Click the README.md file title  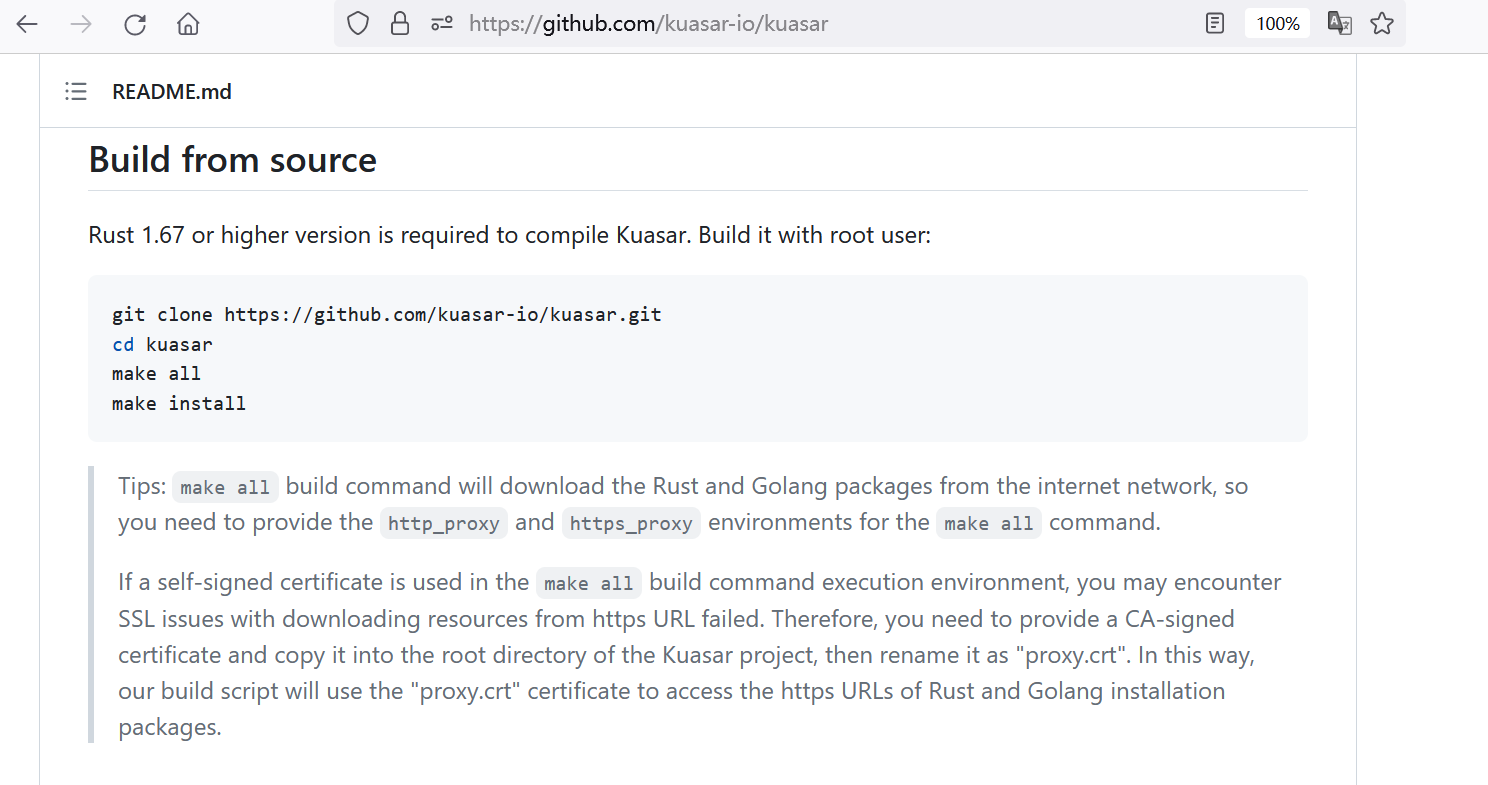point(172,92)
